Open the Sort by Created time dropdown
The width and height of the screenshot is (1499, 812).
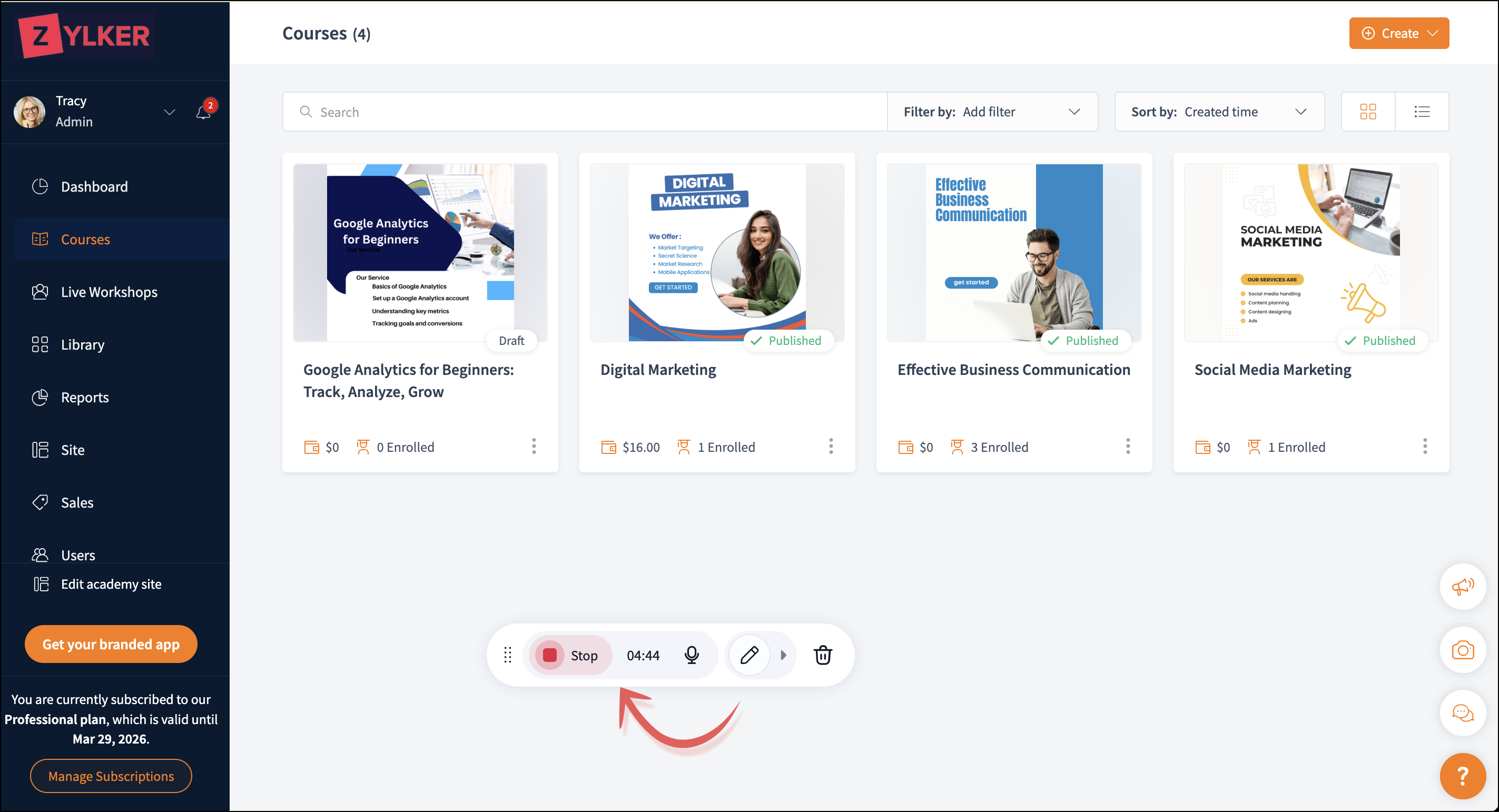(1218, 112)
